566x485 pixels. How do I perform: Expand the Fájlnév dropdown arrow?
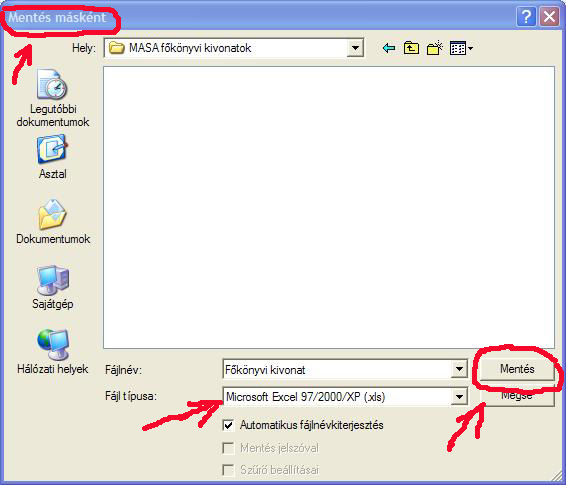(459, 369)
